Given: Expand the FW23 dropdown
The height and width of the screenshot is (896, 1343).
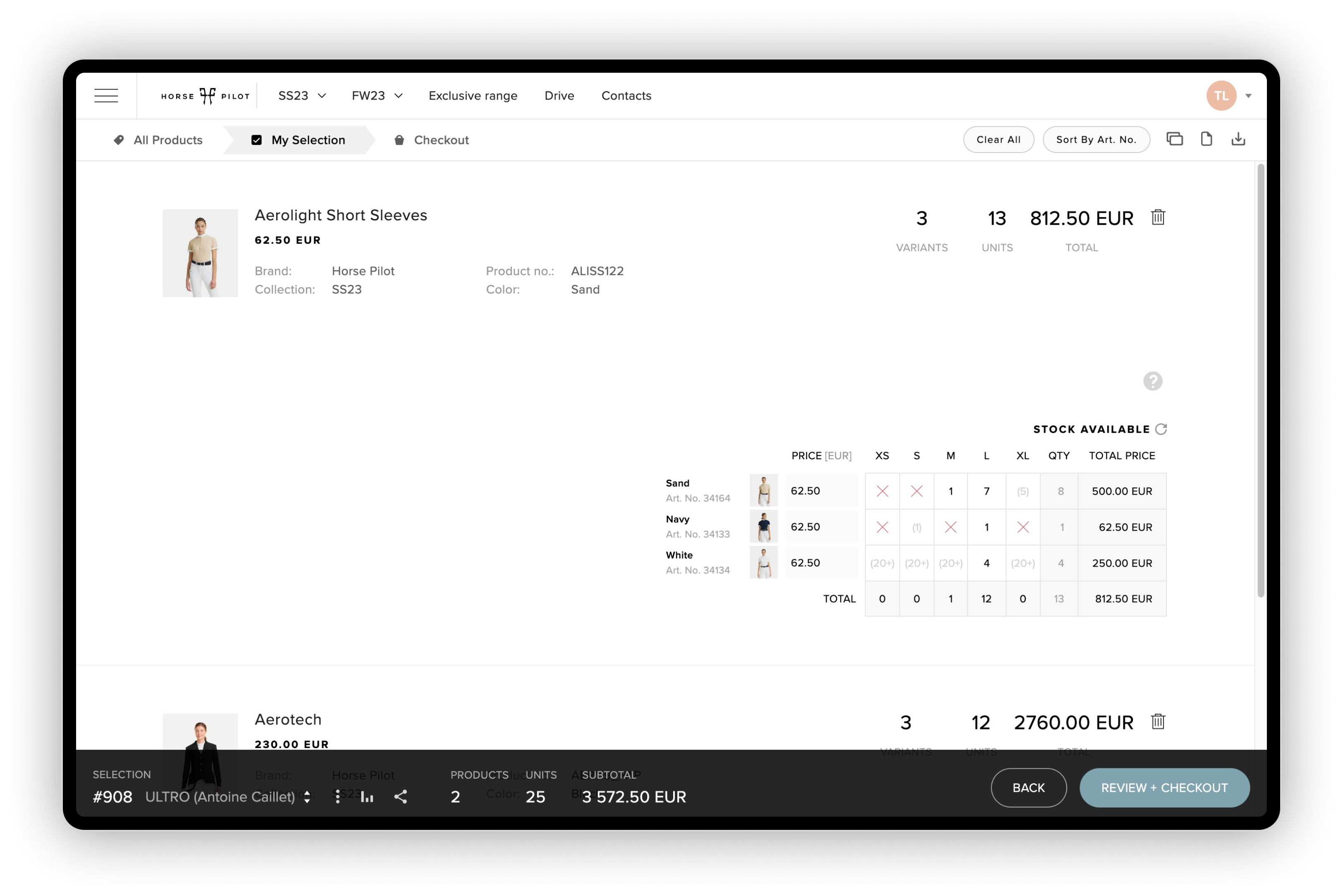Looking at the screenshot, I should 377,95.
